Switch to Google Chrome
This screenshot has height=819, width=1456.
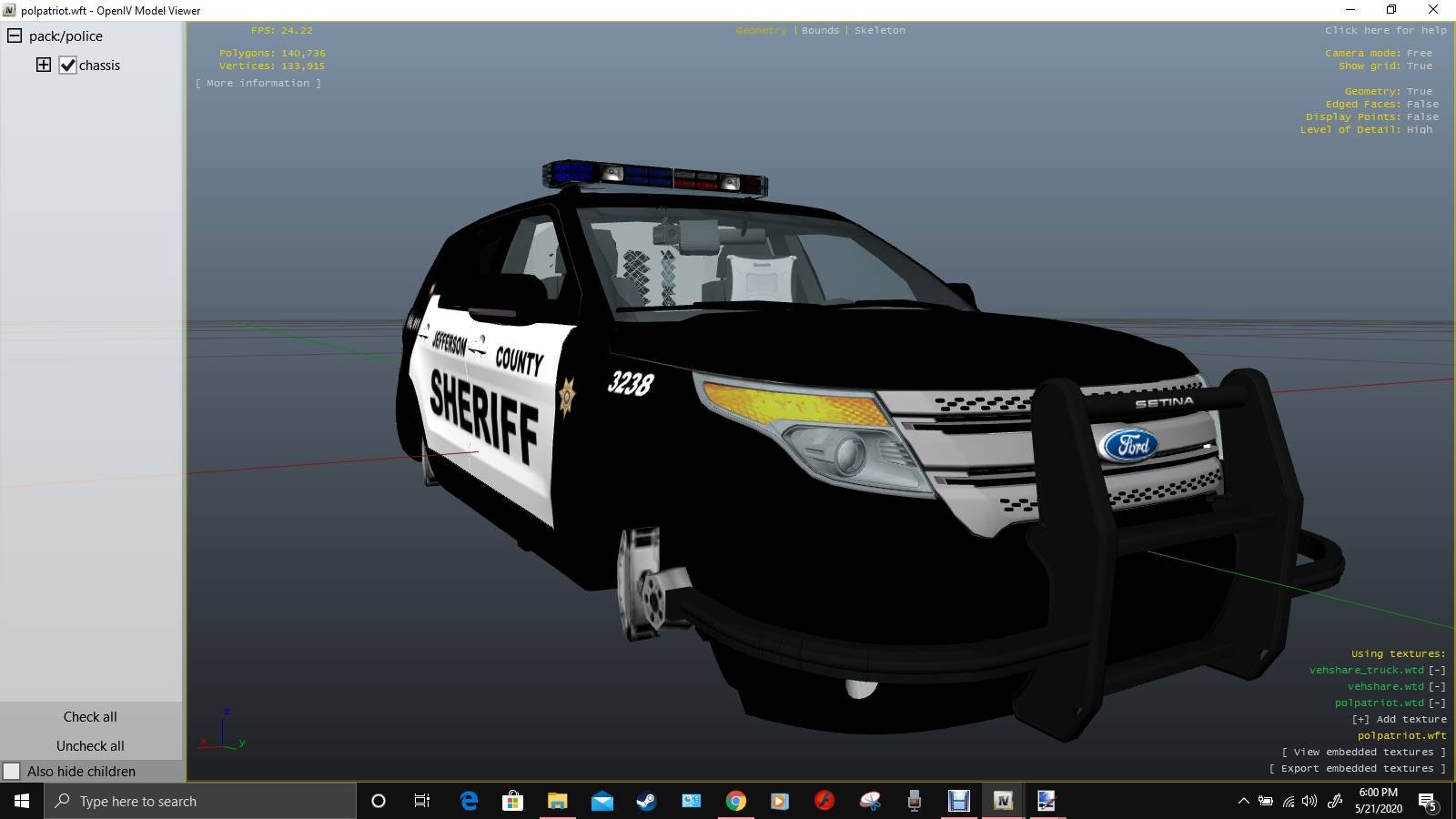click(x=736, y=801)
